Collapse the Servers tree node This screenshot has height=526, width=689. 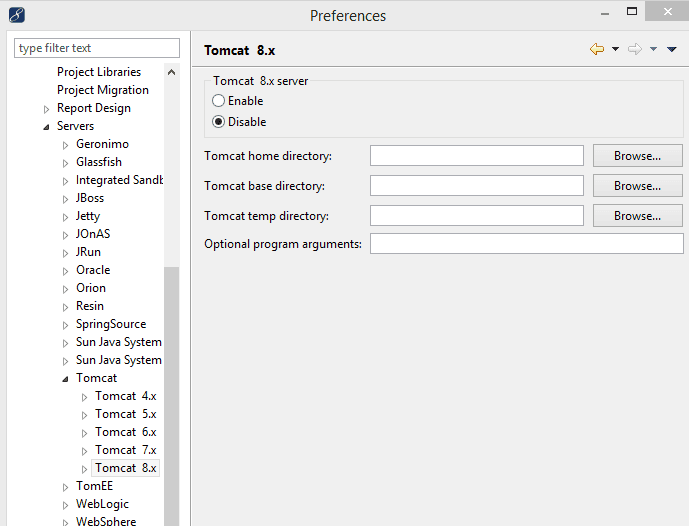coord(46,127)
